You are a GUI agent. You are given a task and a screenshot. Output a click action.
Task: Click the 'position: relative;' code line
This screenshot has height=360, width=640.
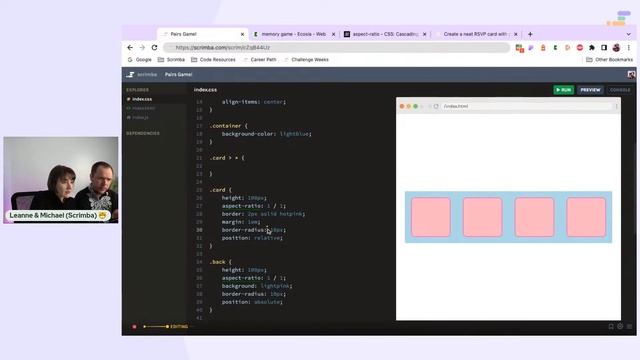[x=252, y=238]
